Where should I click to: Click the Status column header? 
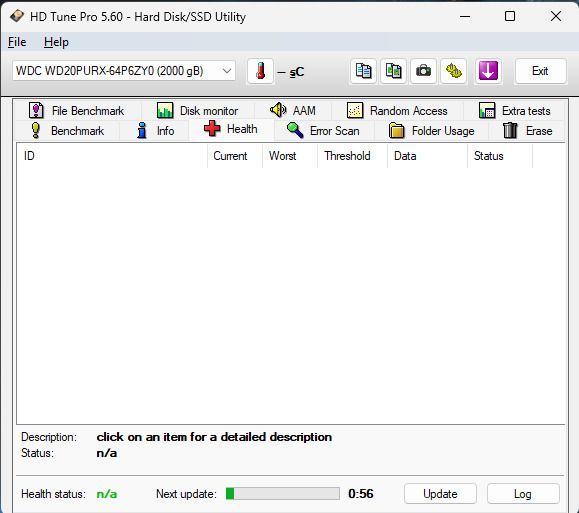[500, 156]
